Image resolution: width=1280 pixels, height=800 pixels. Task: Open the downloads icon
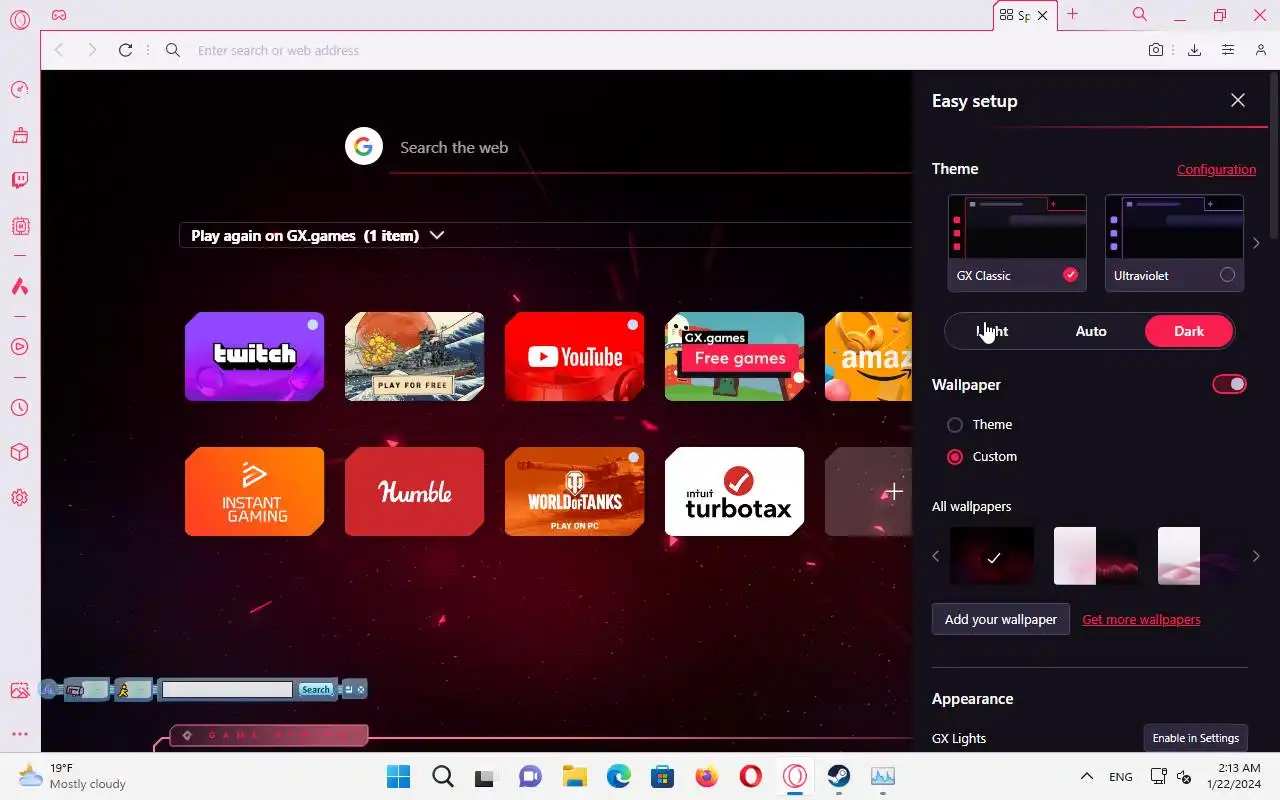[1194, 50]
